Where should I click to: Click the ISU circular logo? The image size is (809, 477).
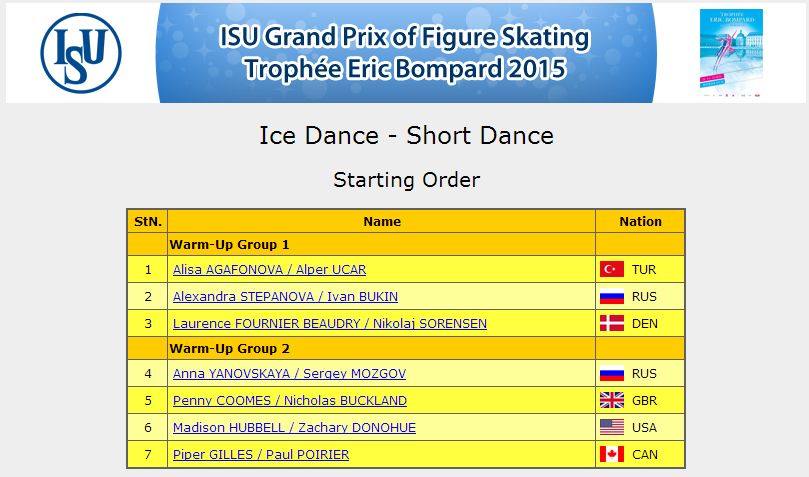[x=81, y=53]
